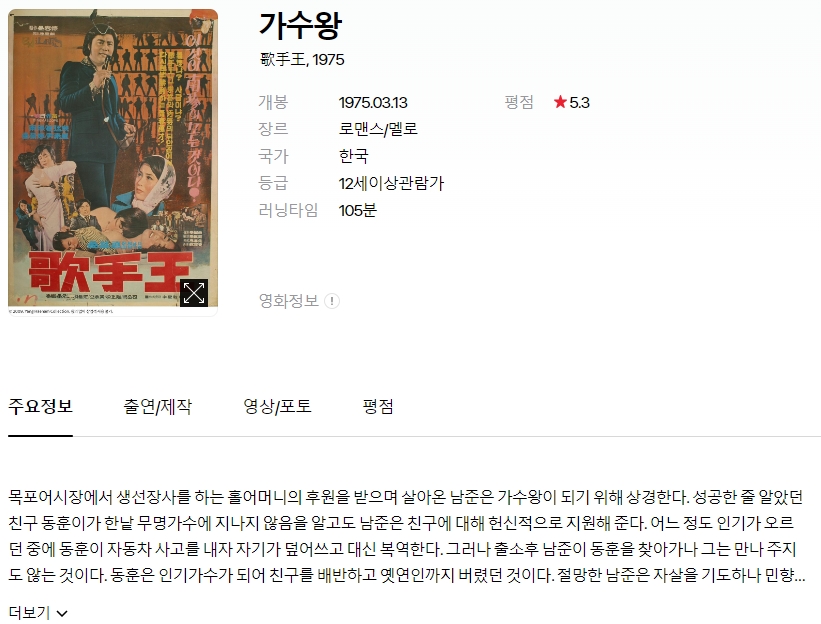Go to the 평점 tab
The image size is (821, 624).
pyautogui.click(x=378, y=407)
